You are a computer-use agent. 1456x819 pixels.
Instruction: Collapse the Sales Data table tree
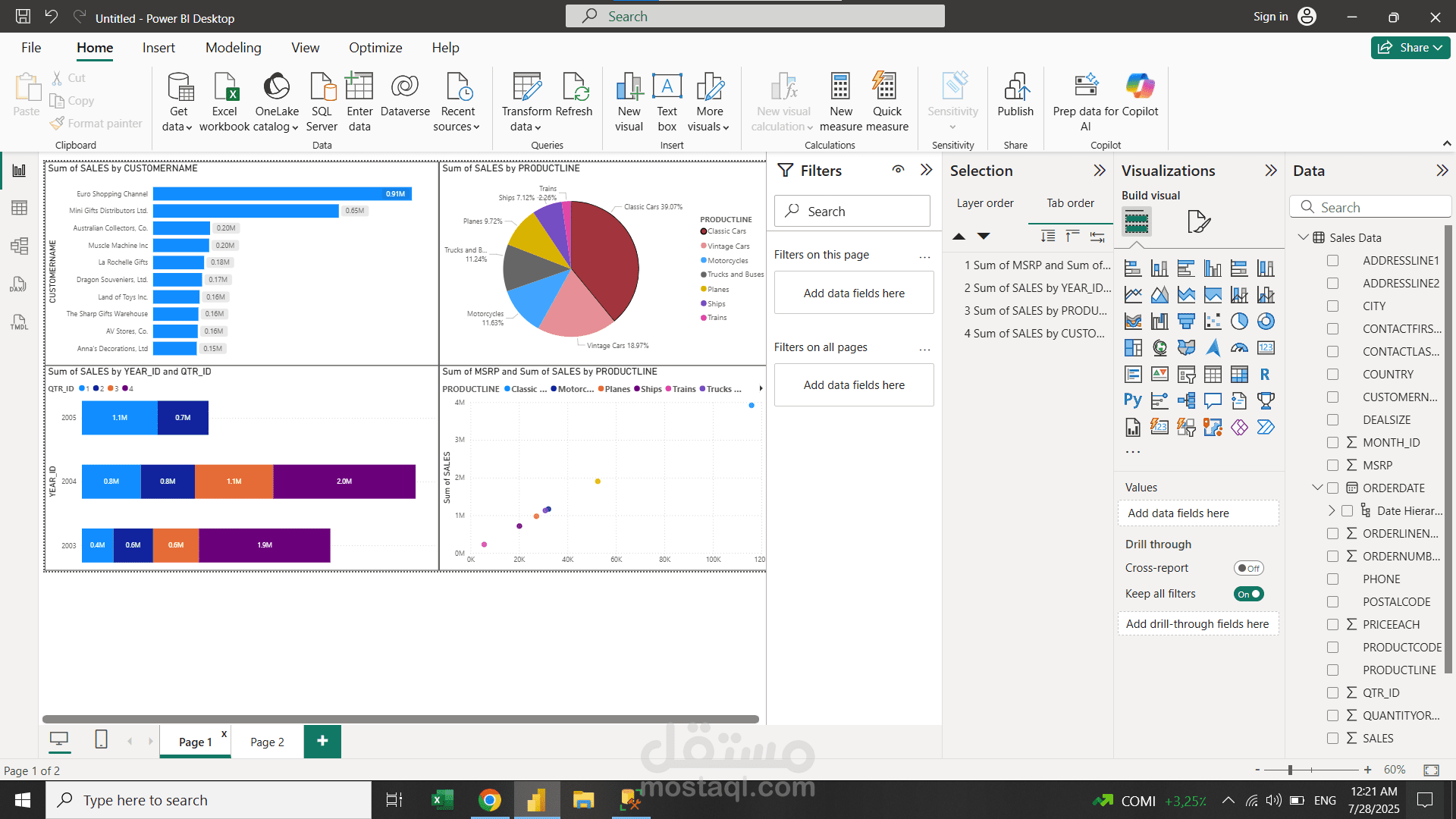(x=1303, y=237)
